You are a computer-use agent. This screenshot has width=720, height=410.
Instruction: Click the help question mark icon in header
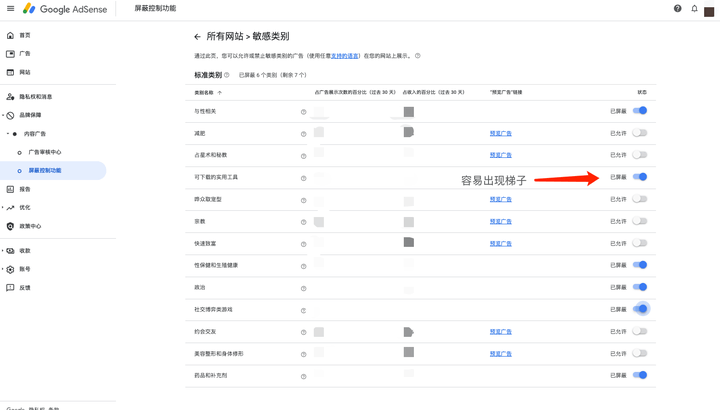point(677,9)
